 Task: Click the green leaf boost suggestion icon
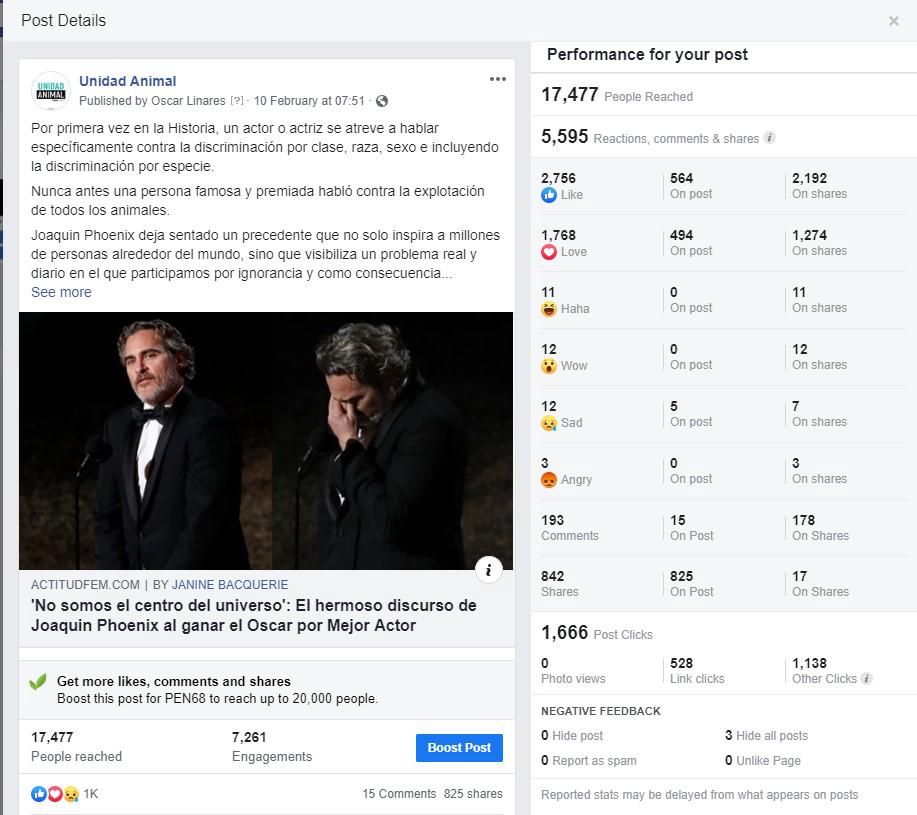point(38,682)
